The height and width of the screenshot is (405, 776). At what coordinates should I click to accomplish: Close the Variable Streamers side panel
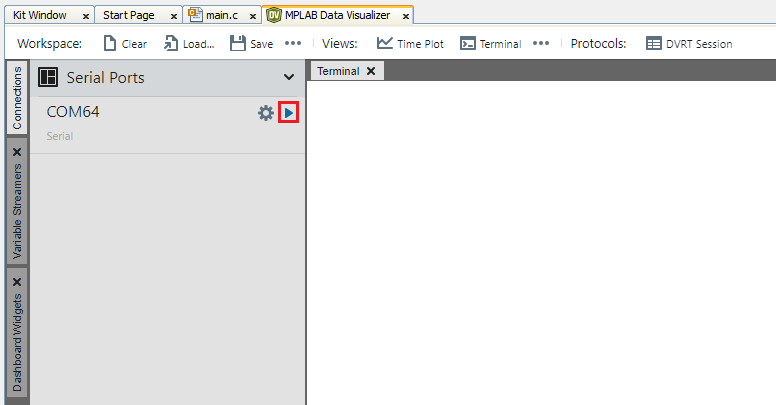[17, 152]
